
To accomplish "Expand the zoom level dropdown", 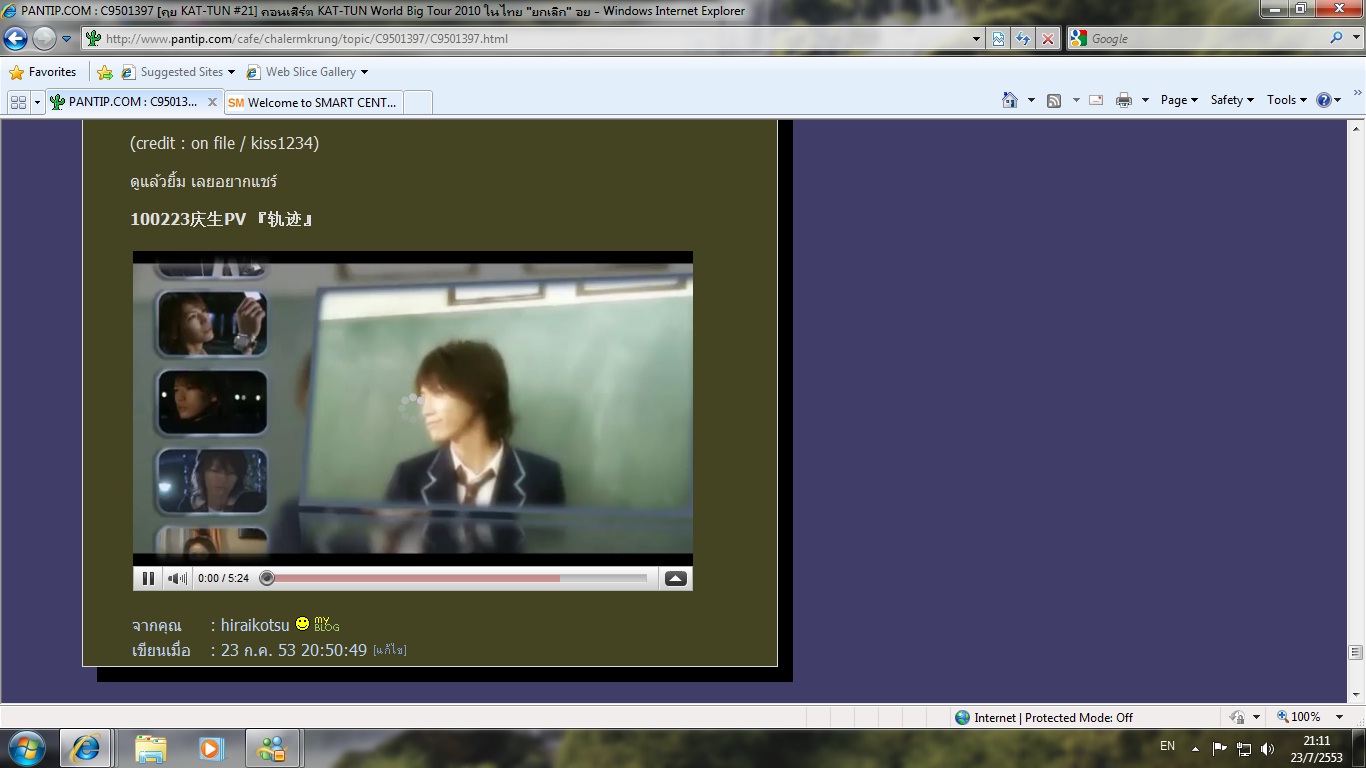I will 1339,717.
